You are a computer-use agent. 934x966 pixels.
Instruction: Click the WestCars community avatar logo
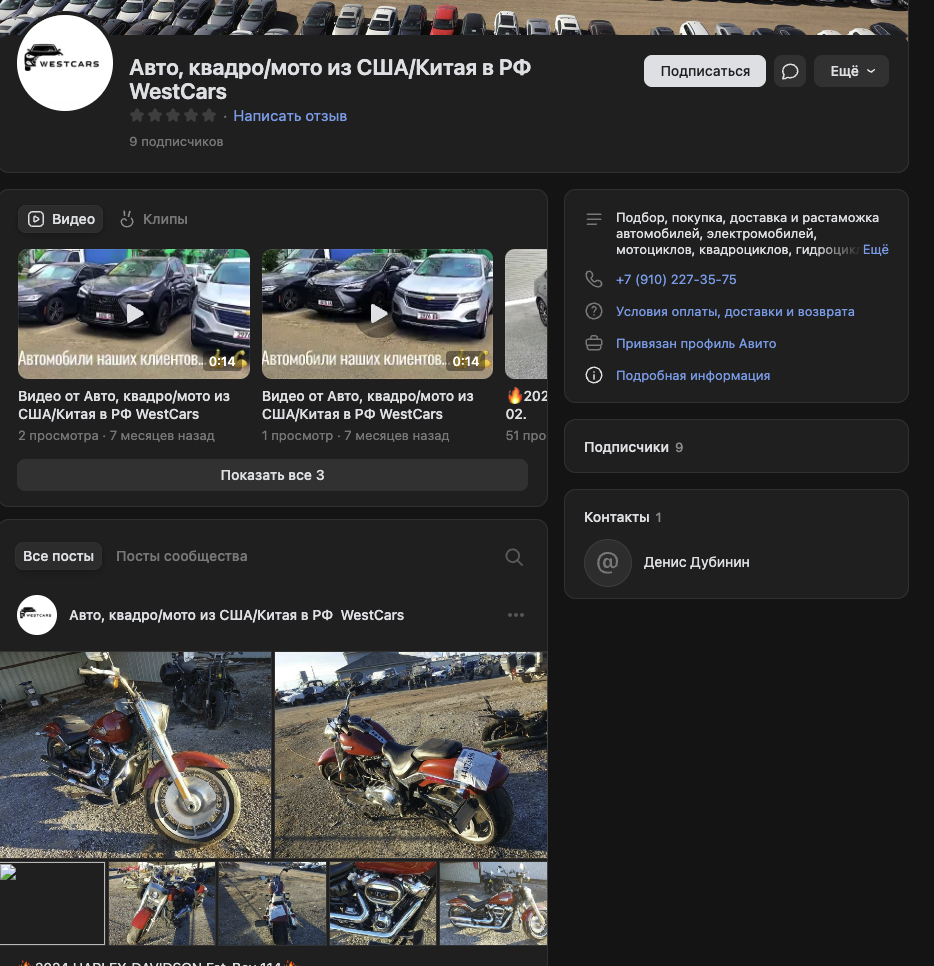point(65,63)
